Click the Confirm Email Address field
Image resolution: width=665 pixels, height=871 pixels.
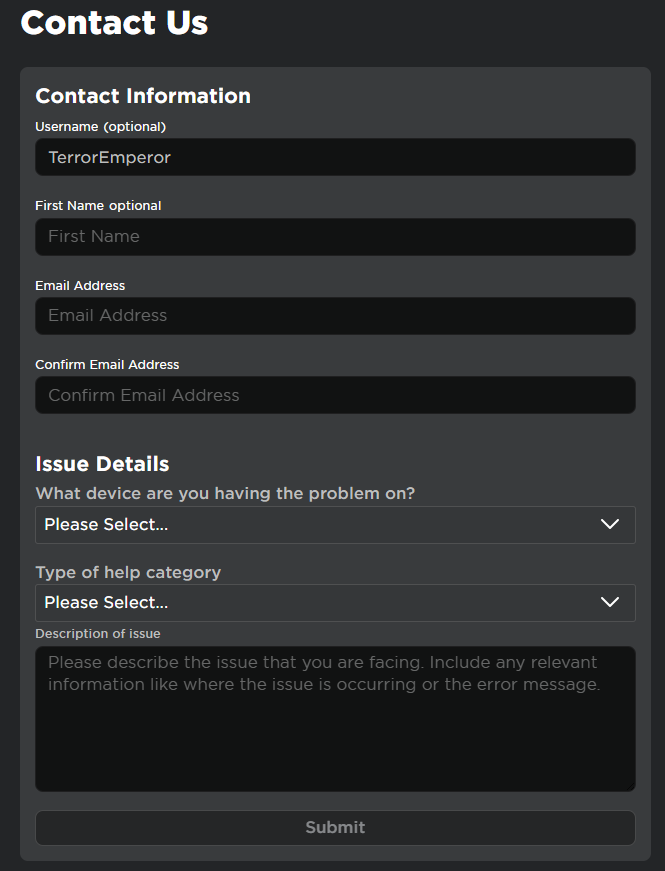coord(335,394)
